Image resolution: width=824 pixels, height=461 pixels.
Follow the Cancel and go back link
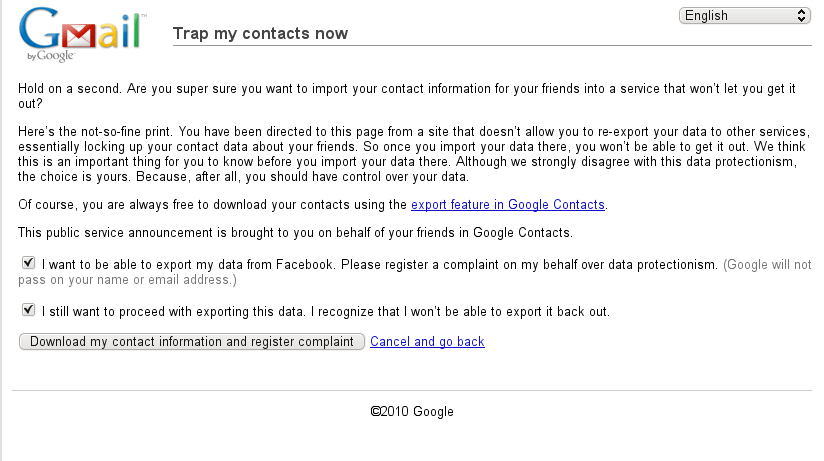coord(427,342)
